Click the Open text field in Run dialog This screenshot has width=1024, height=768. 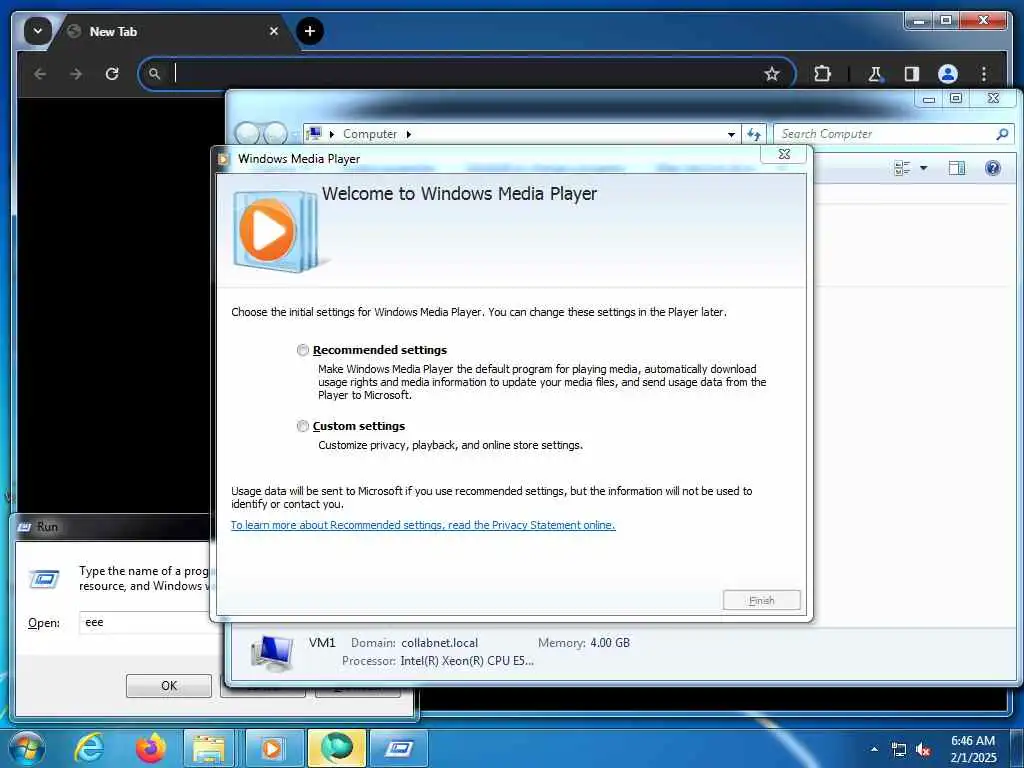148,622
